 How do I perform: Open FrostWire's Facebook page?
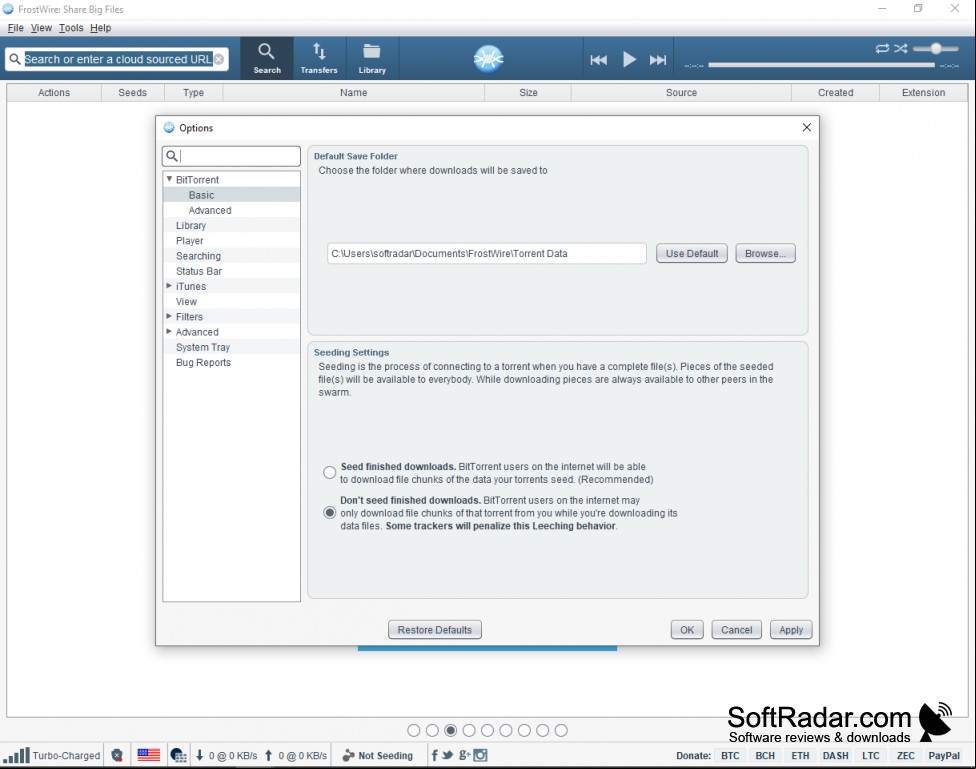[x=434, y=755]
